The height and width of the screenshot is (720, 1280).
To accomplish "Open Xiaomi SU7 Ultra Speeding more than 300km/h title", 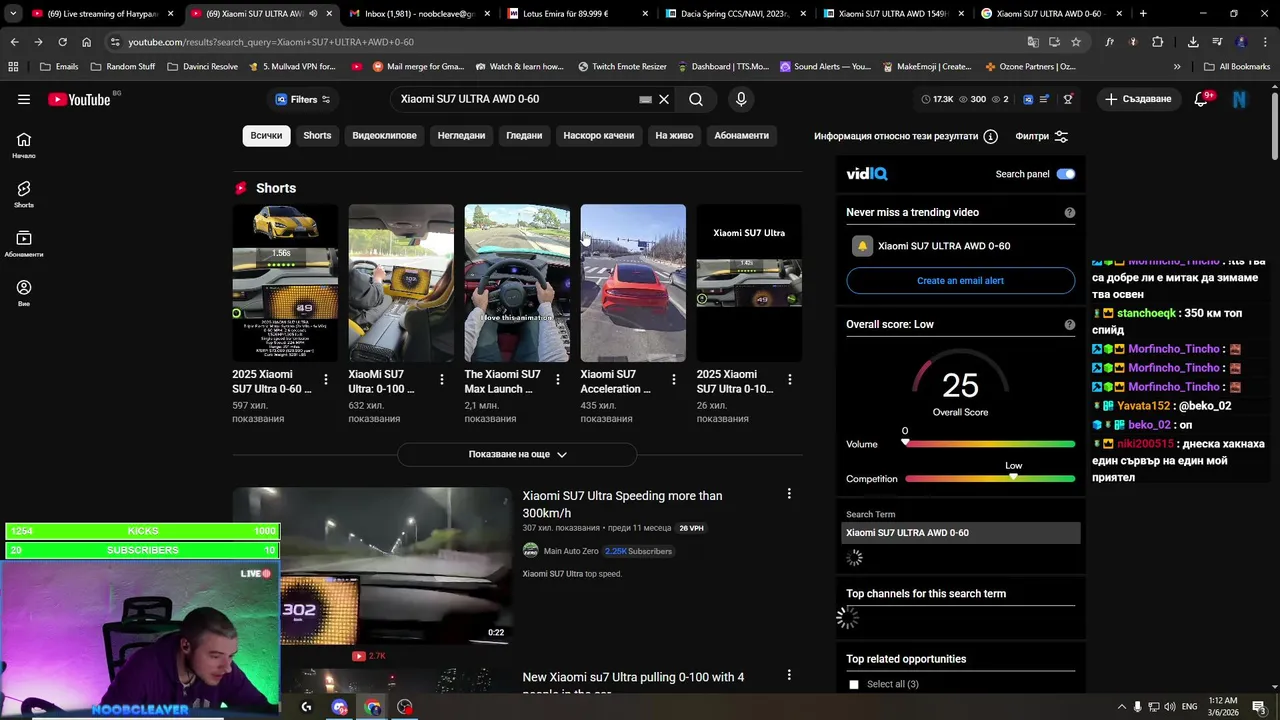I will [622, 504].
